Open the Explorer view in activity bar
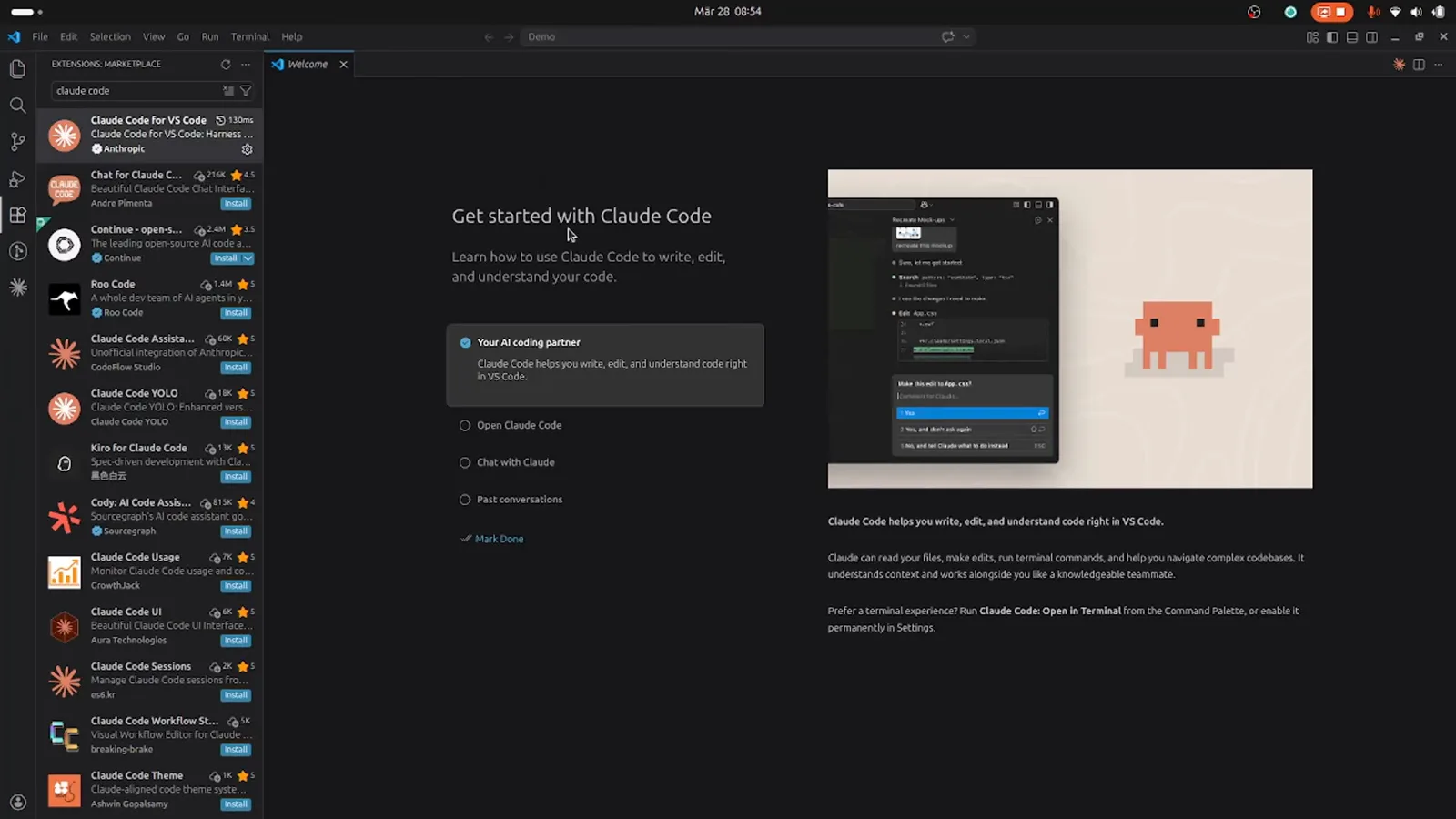 click(17, 69)
